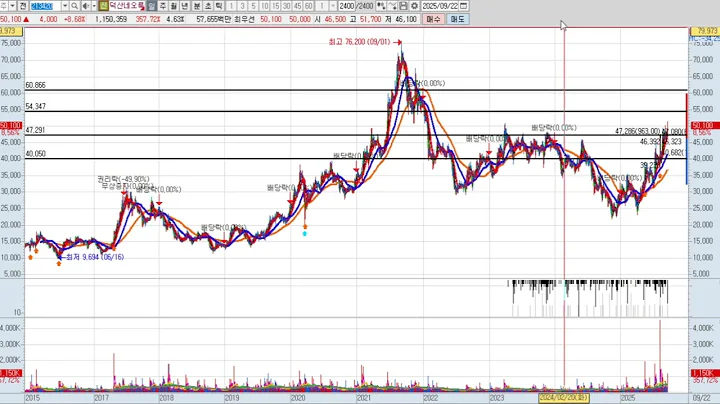The height and width of the screenshot is (404, 720).
Task: Click the save chart floppy icon
Action: point(403,6)
